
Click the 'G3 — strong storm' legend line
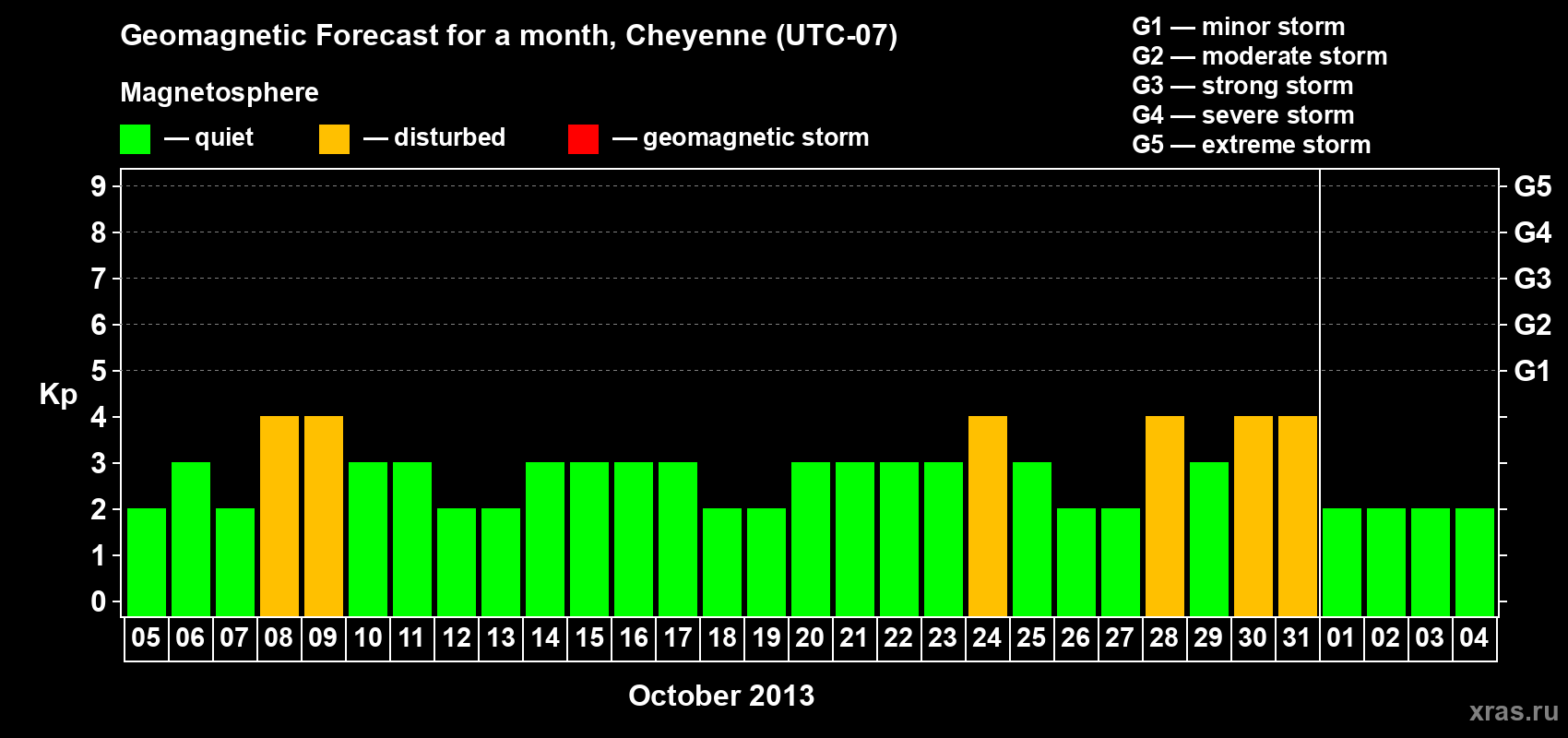pos(1242,86)
